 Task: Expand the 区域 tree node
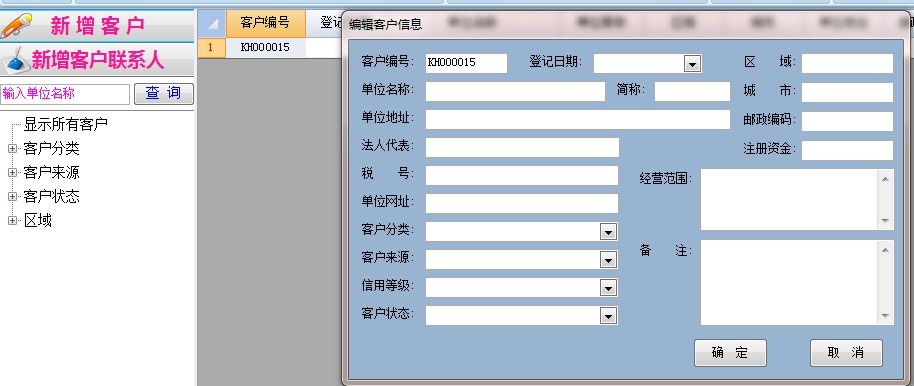click(12, 220)
